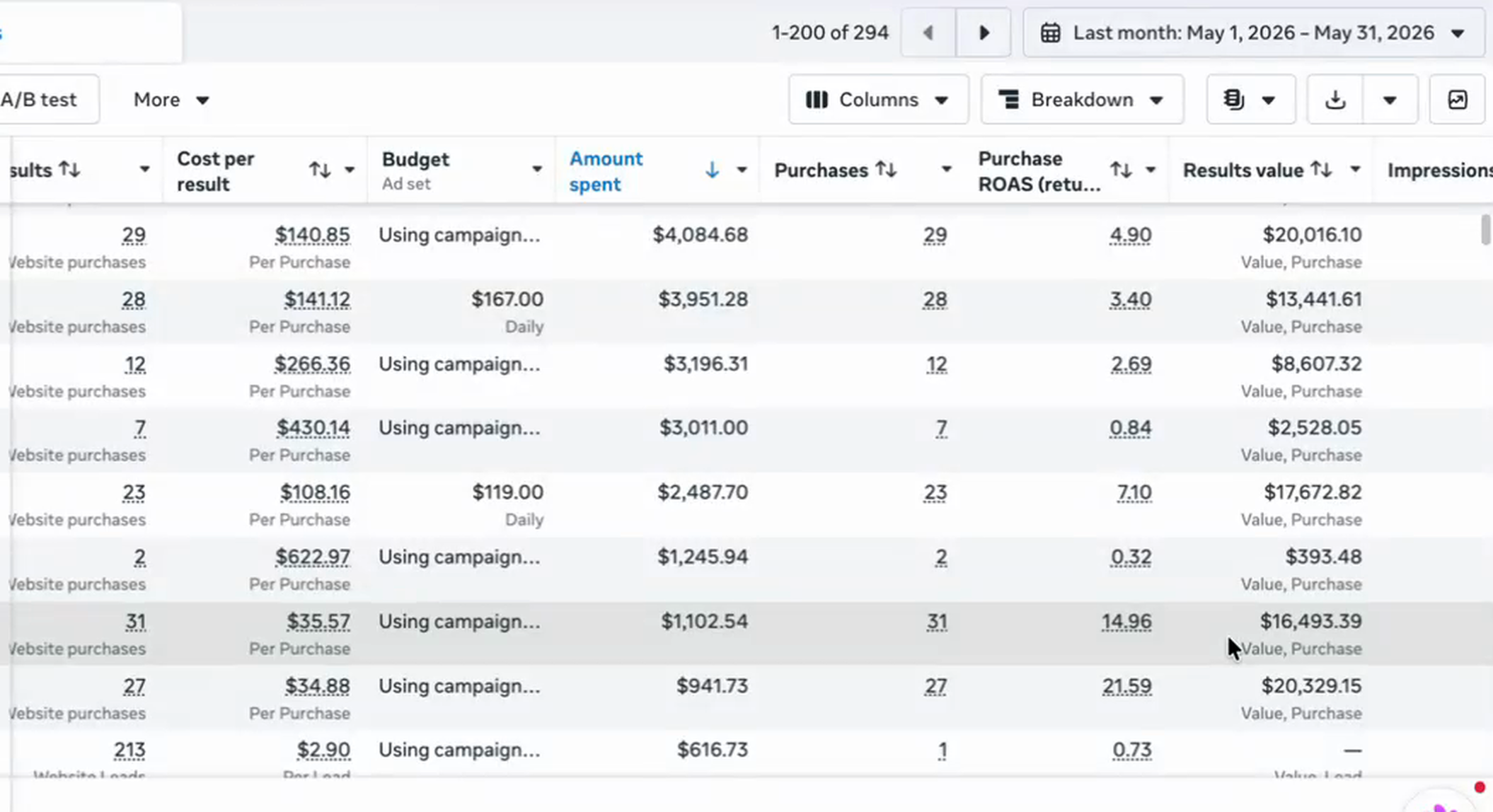This screenshot has width=1493, height=812.
Task: Click ROAS value 4.90
Action: coord(1130,235)
